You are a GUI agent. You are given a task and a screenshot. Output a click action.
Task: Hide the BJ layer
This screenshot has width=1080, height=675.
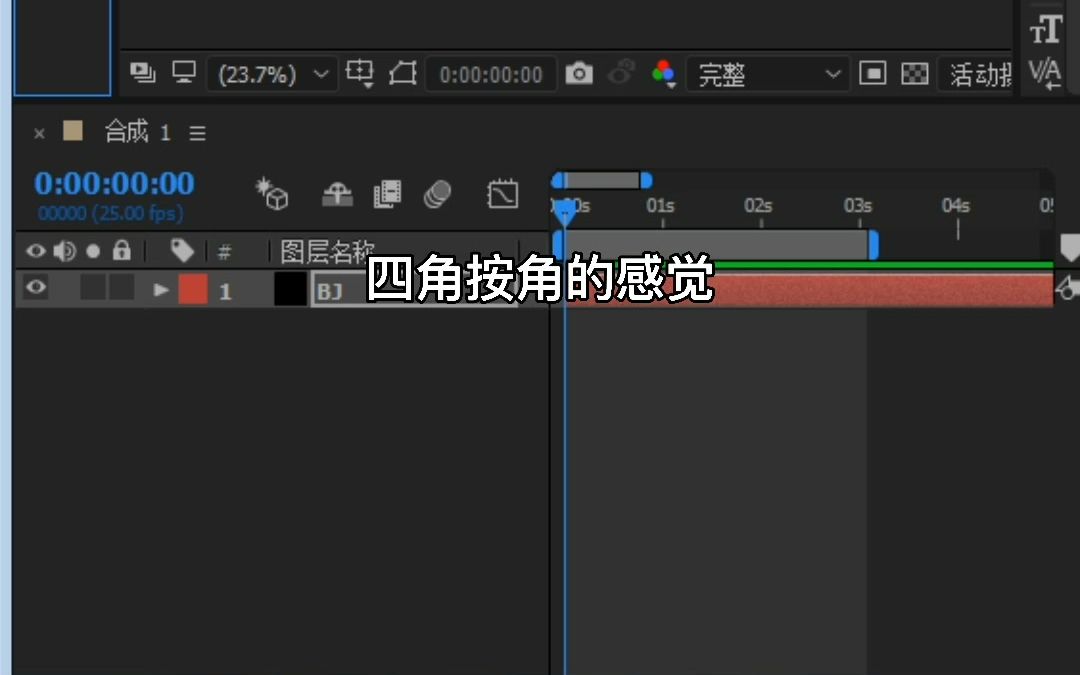tap(34, 289)
